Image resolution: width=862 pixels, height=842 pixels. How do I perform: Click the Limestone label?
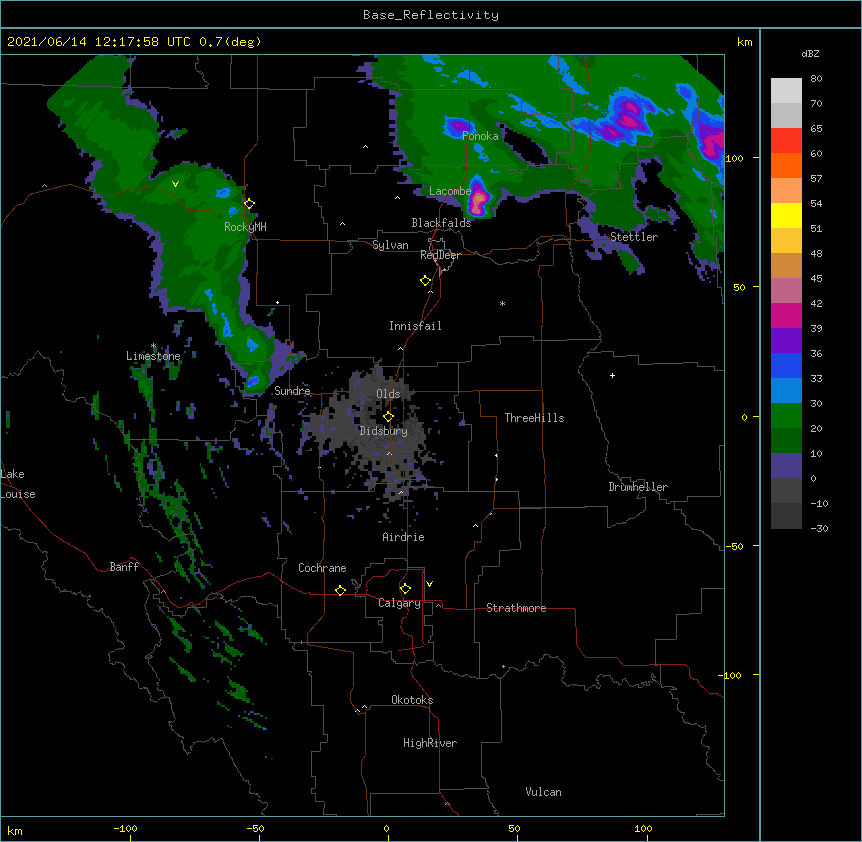(153, 356)
